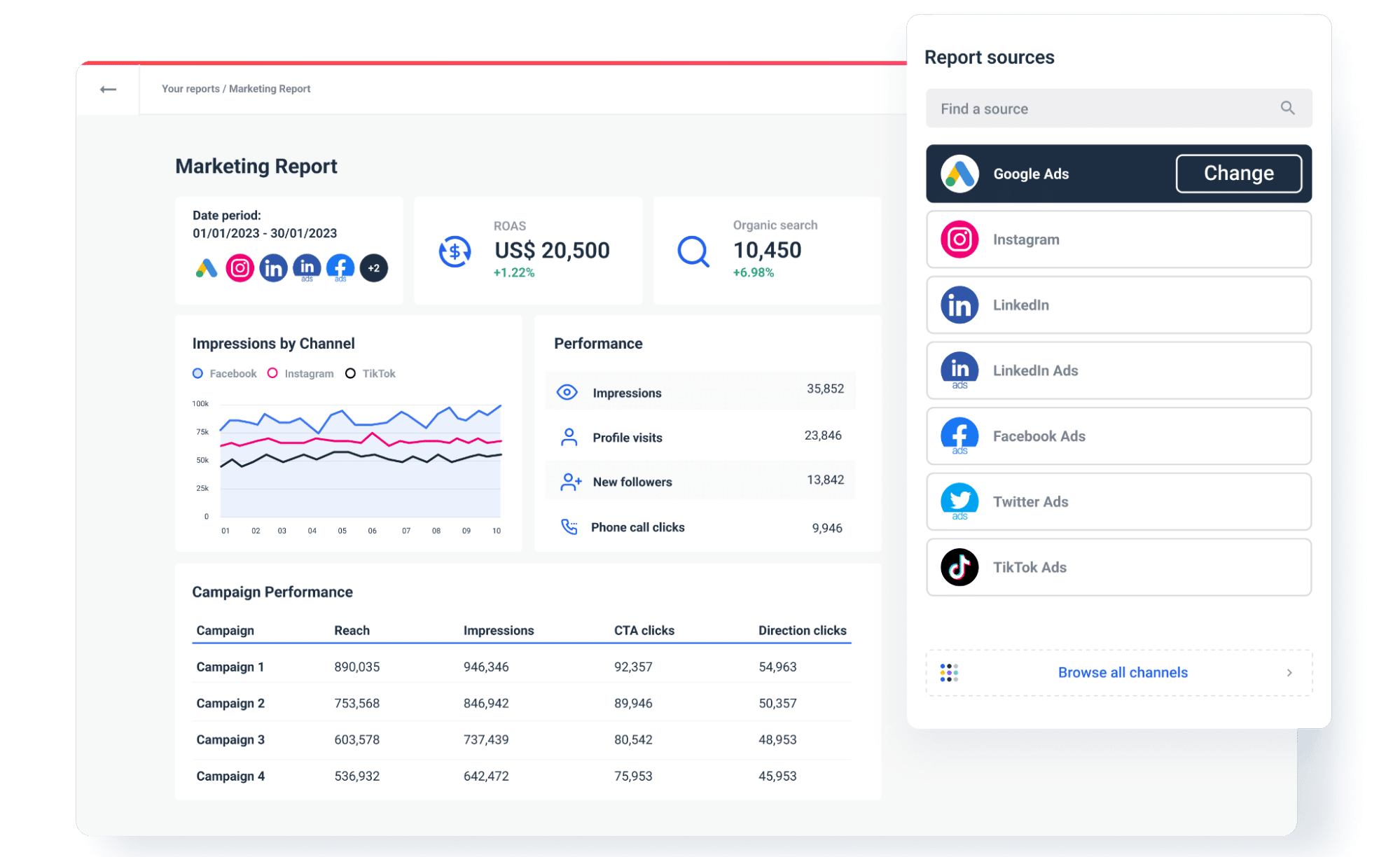Click the Organic search magnifier icon
The height and width of the screenshot is (857, 1400).
693,251
